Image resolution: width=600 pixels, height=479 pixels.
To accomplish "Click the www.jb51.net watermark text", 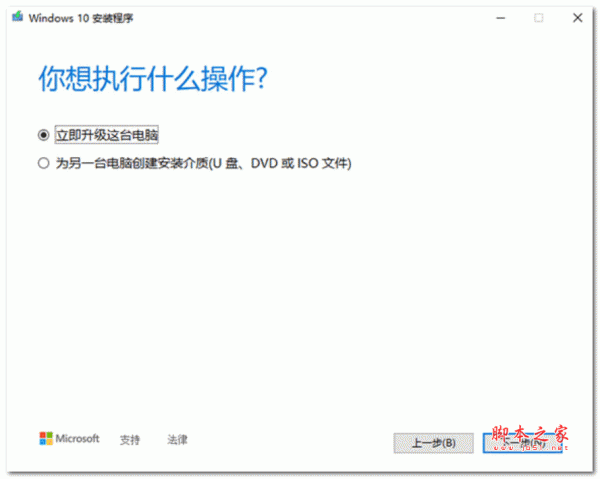I will click(x=530, y=447).
